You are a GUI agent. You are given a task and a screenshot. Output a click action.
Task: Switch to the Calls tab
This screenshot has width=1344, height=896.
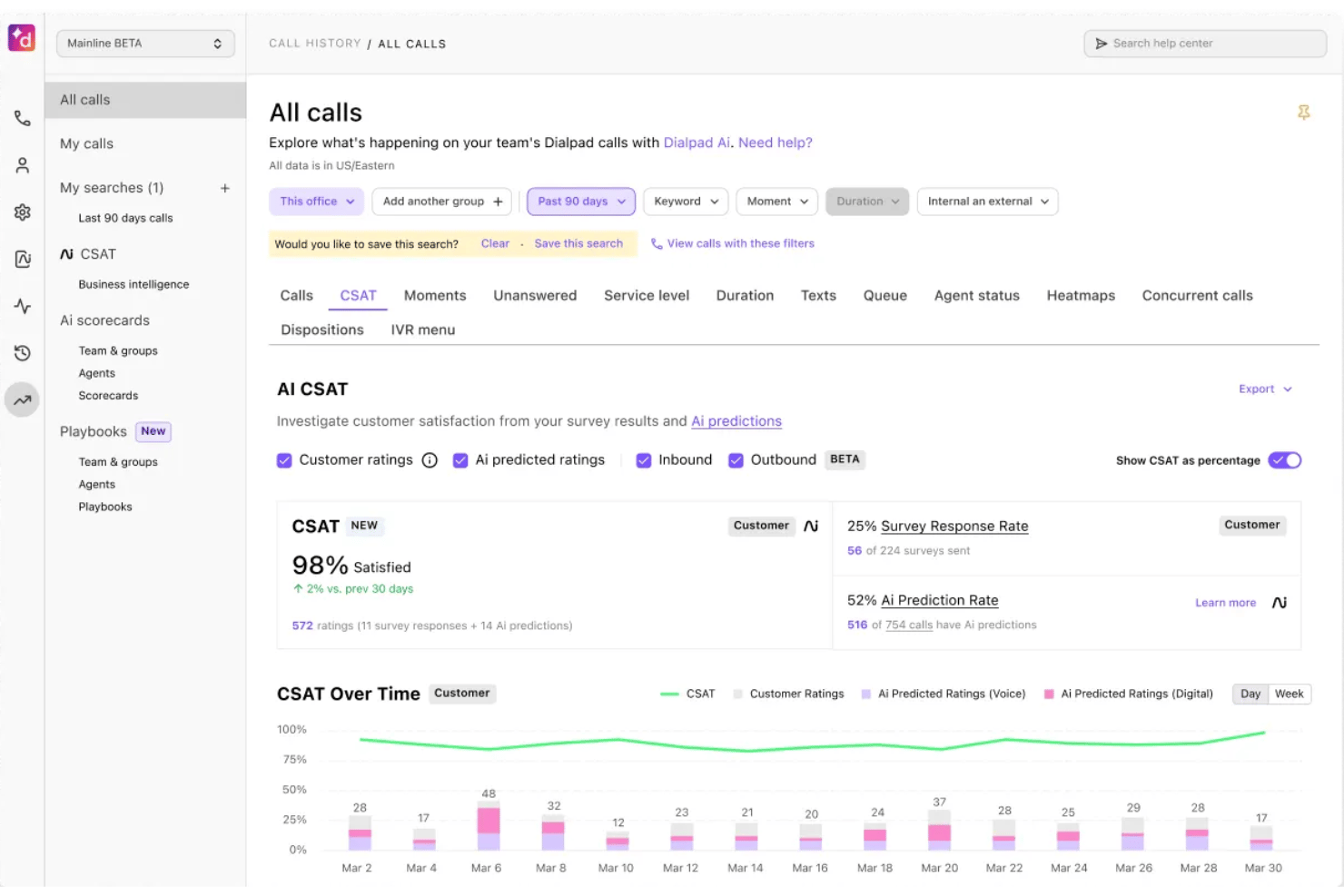297,296
